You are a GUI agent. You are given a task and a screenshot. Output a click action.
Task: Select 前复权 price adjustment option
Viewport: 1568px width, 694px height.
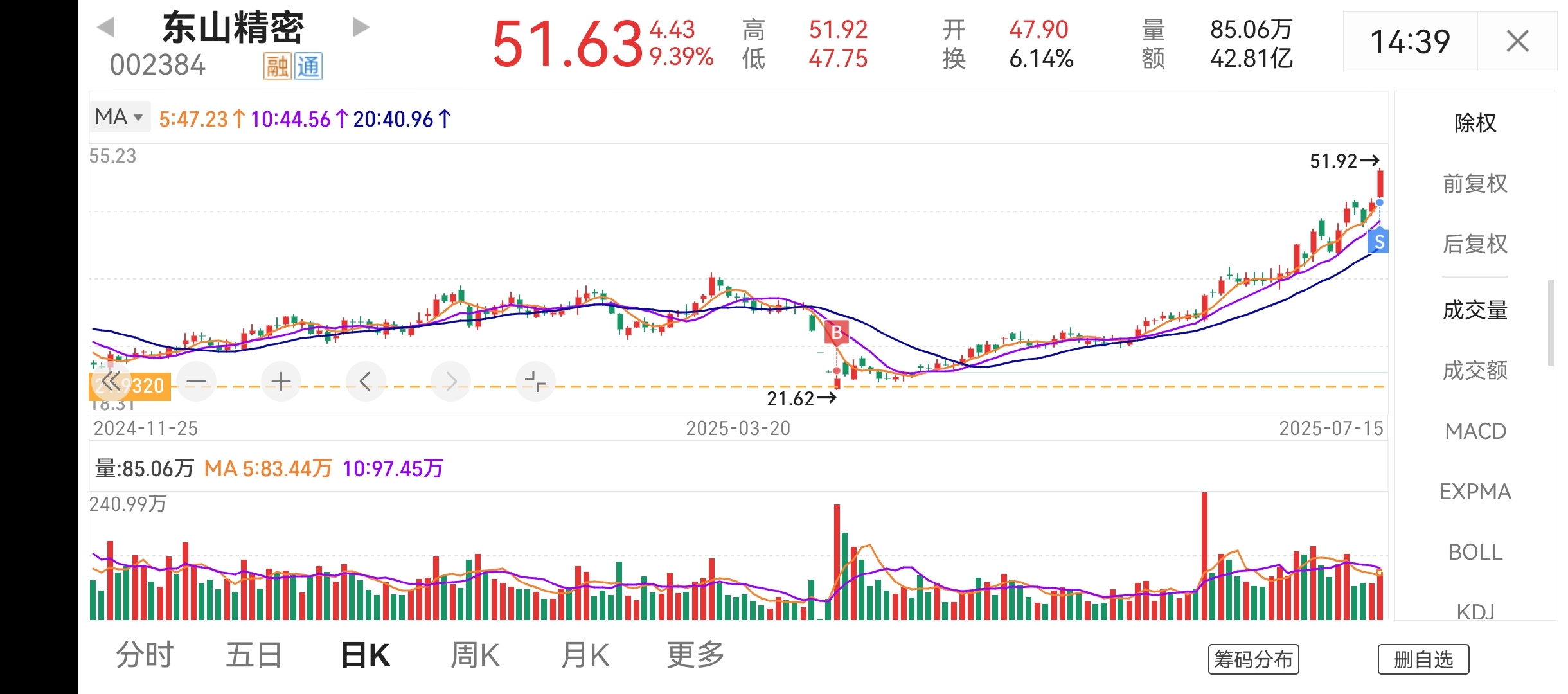(x=1475, y=184)
